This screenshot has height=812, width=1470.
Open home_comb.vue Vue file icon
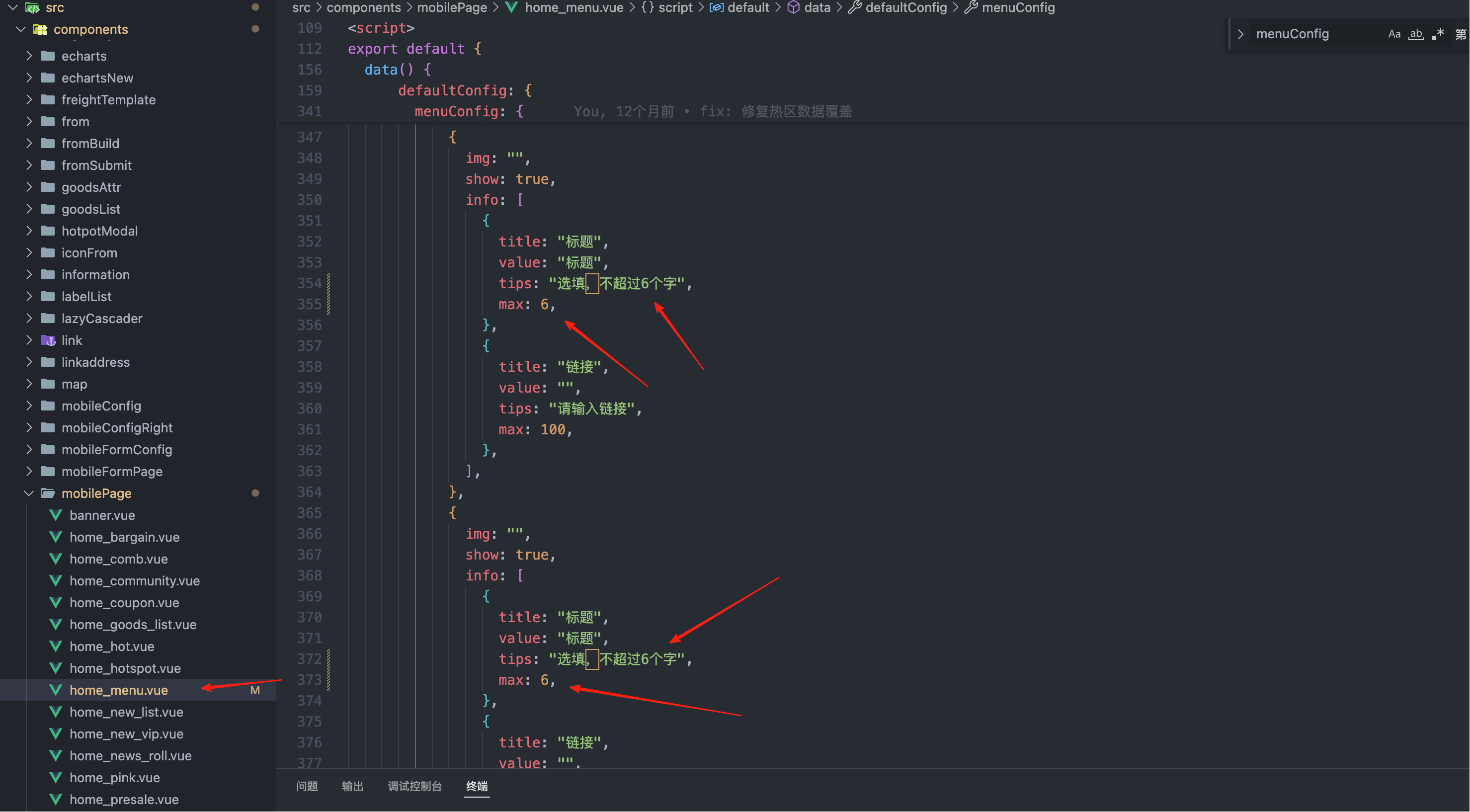click(x=55, y=559)
